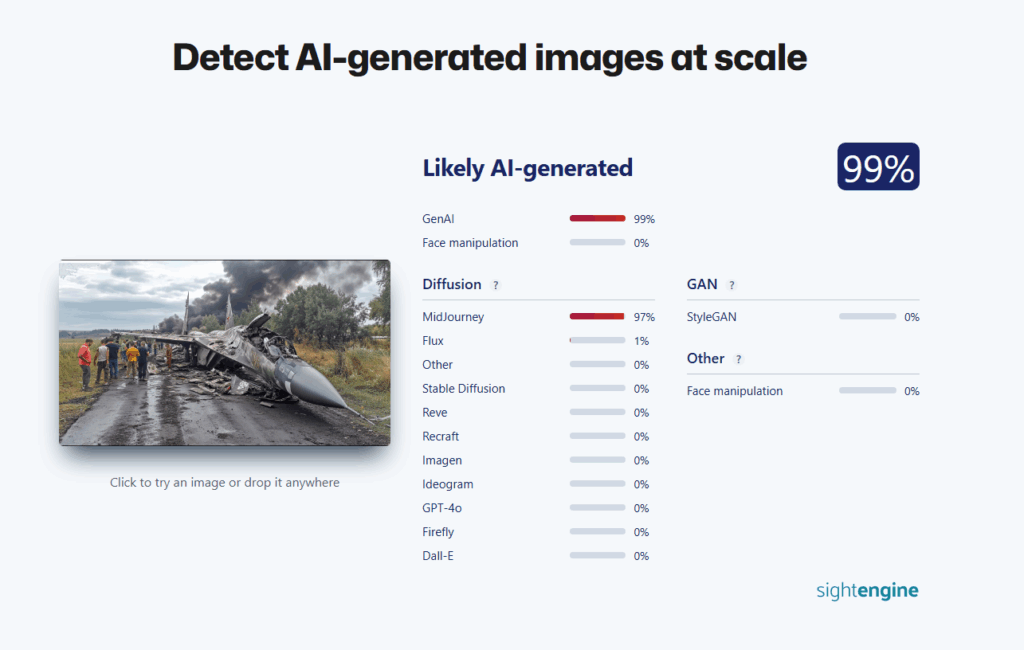1024x650 pixels.
Task: Click the GenAI 99% progress bar
Action: (597, 218)
